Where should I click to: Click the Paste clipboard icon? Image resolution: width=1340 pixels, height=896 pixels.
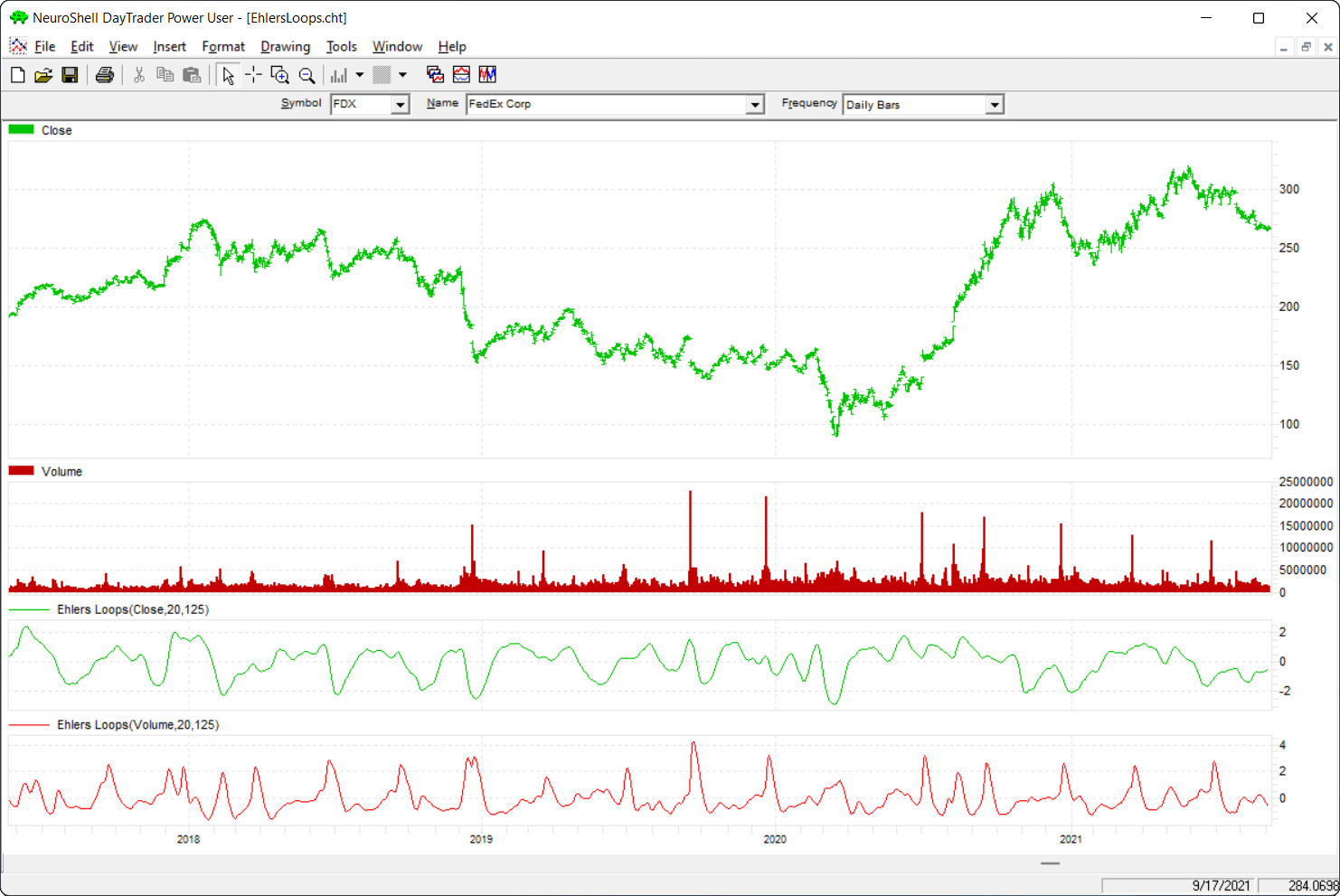192,75
